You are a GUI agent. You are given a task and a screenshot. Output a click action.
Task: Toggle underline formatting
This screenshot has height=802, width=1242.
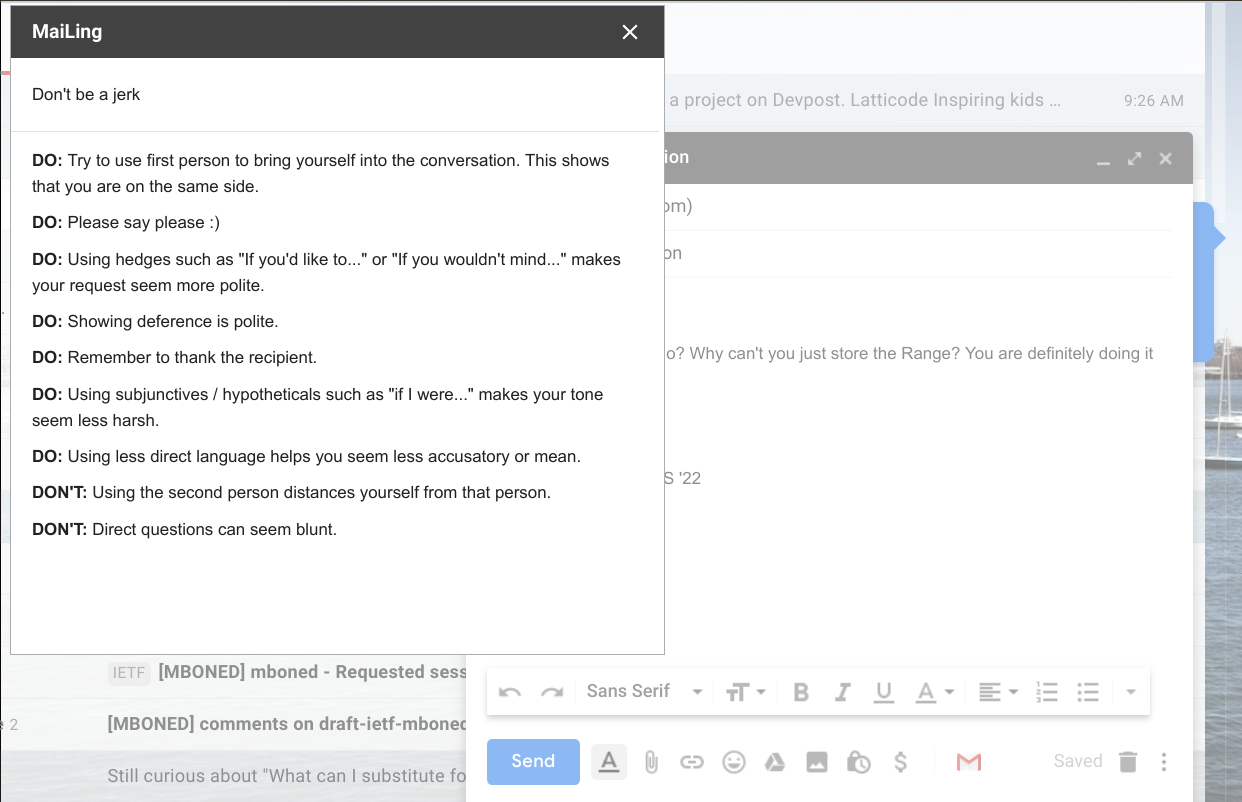pyautogui.click(x=884, y=692)
